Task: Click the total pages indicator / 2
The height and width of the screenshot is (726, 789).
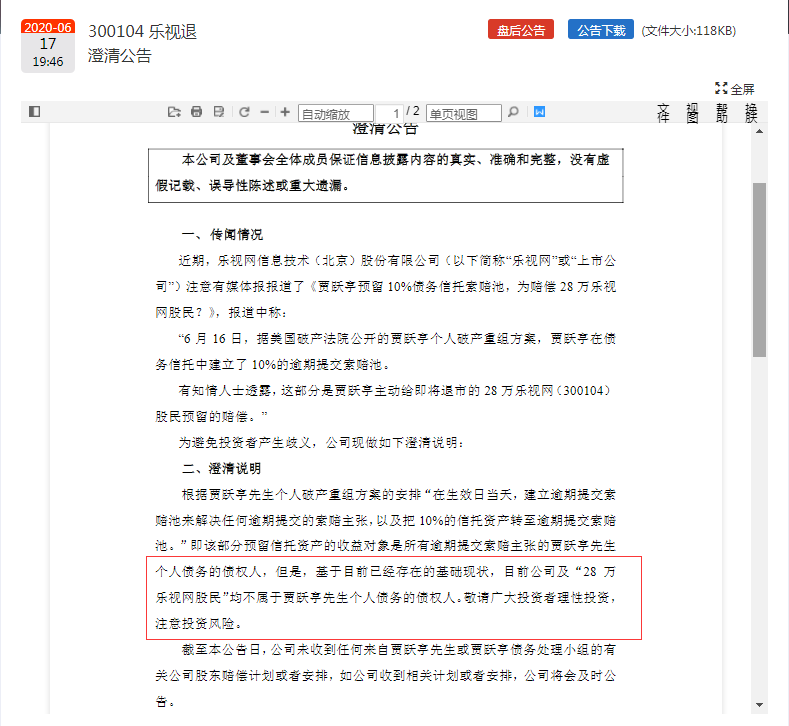Action: (x=413, y=111)
